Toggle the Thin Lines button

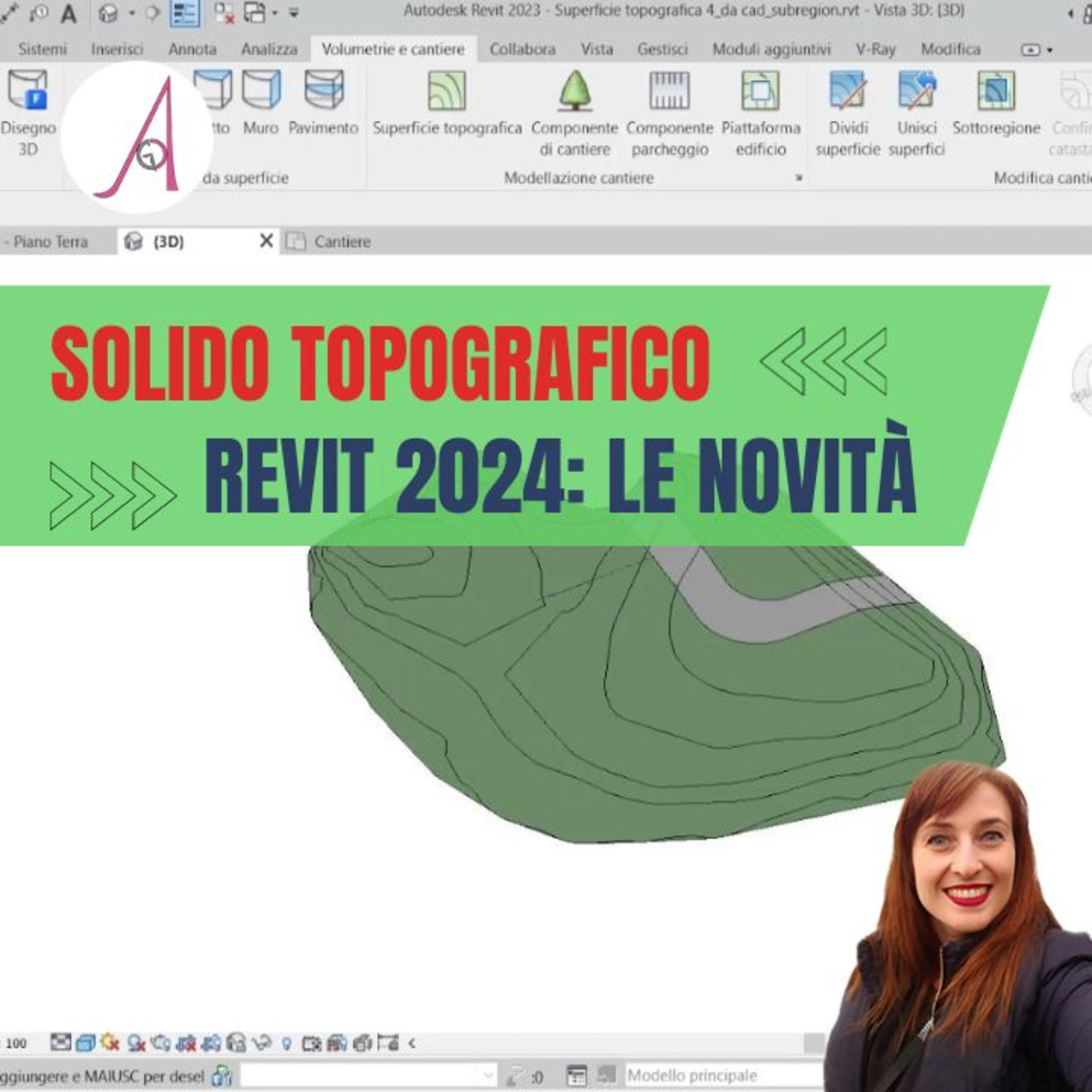pyautogui.click(x=185, y=13)
